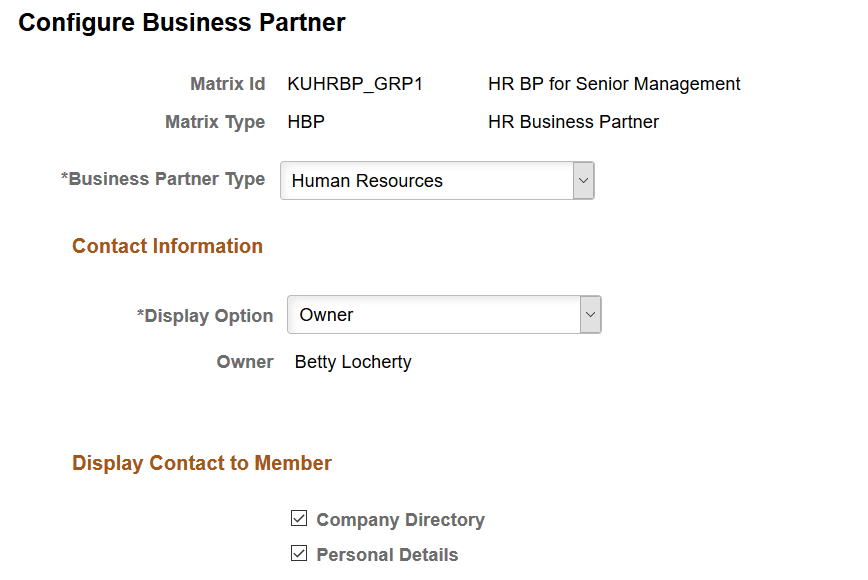
Task: Click the Matrix Type value HBP
Action: point(304,121)
